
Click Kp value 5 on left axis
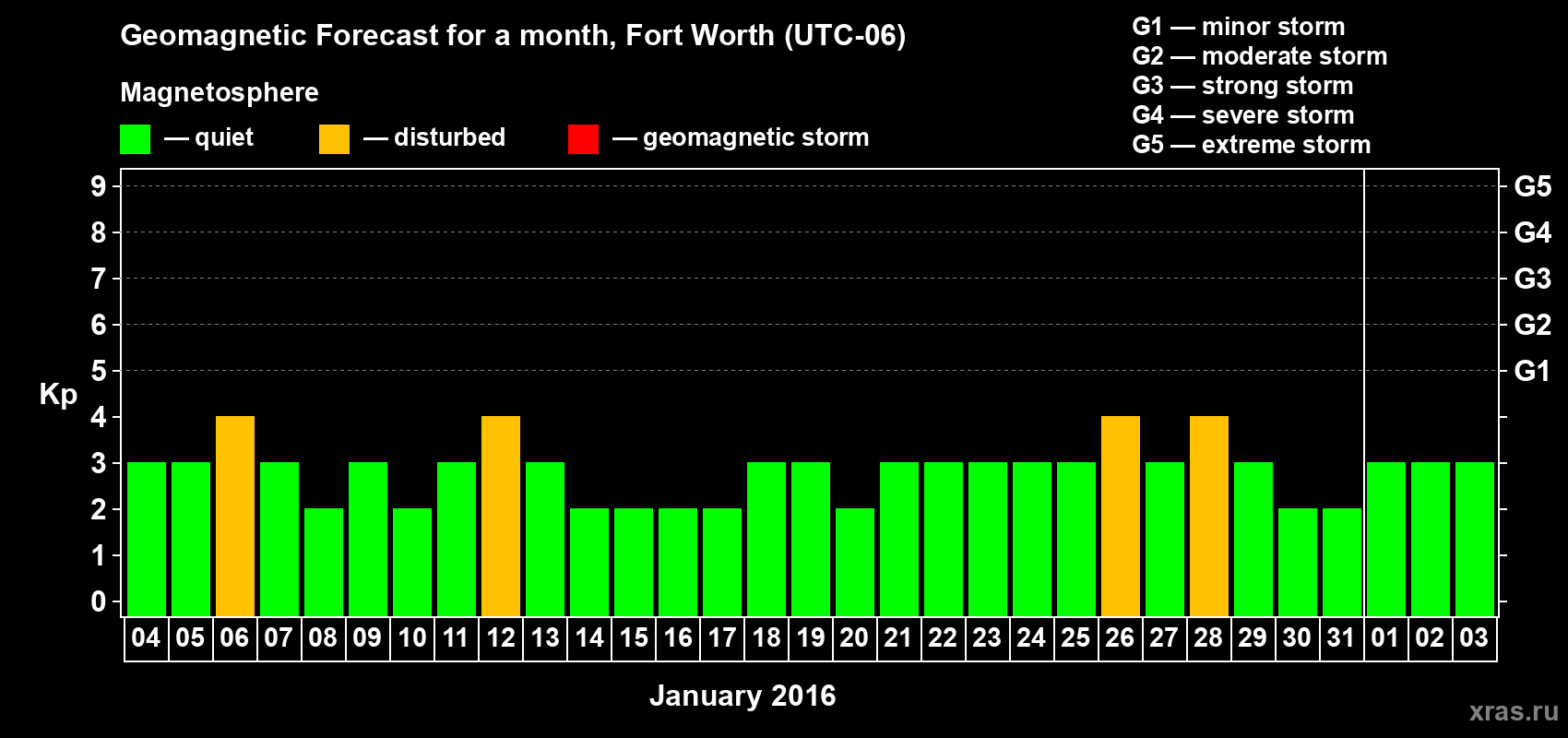coord(99,371)
